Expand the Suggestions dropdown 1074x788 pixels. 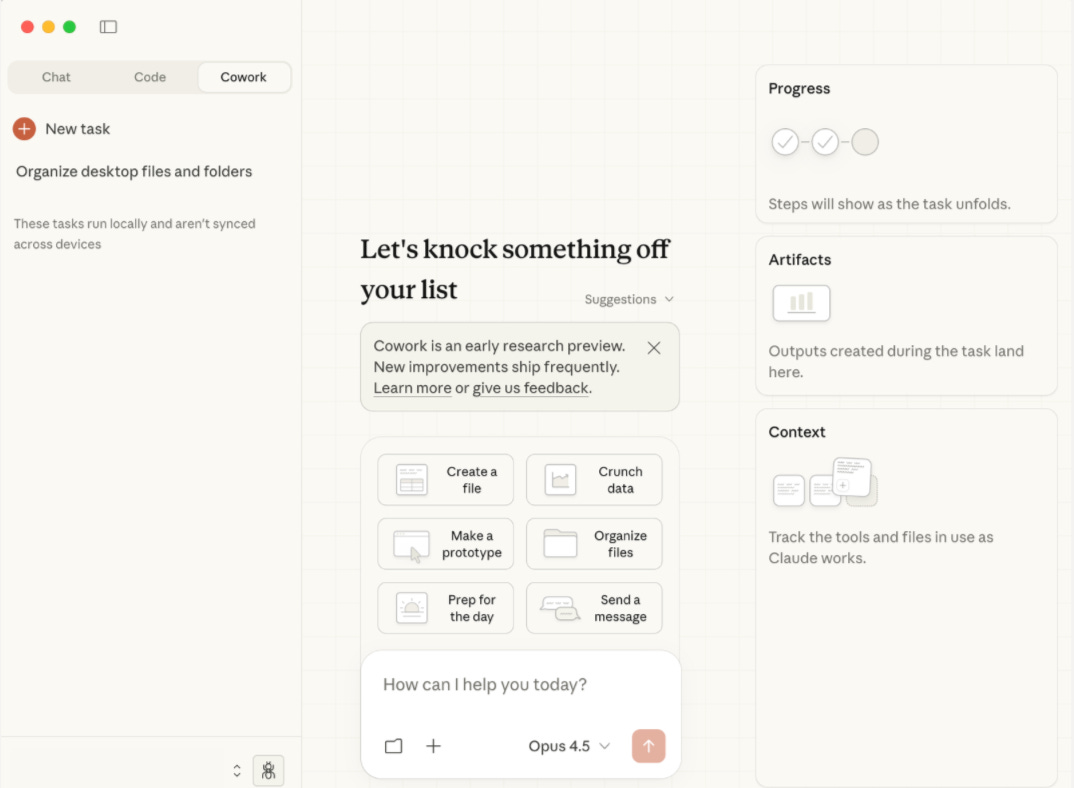(x=629, y=299)
